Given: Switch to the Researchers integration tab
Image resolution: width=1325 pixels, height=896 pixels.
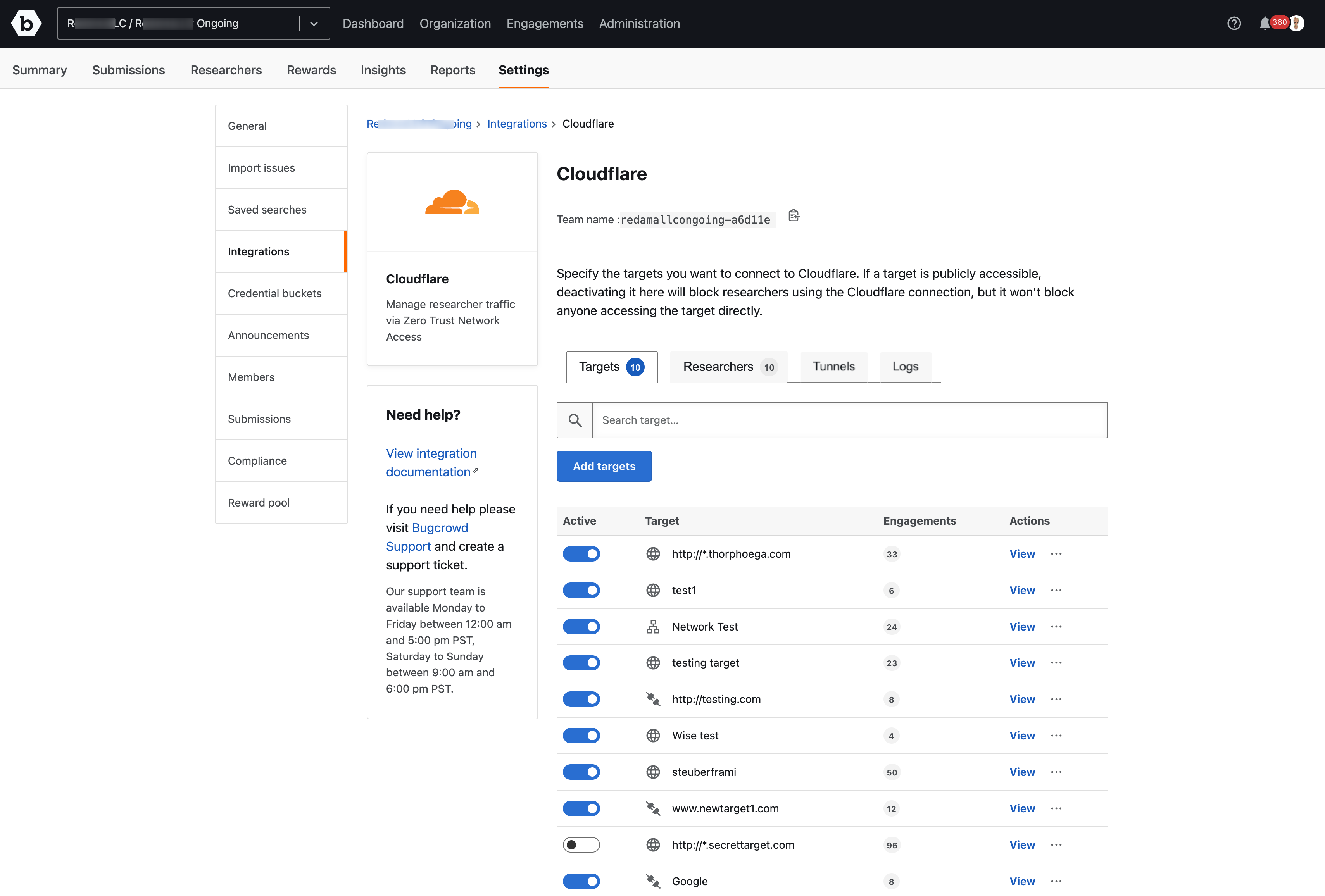Looking at the screenshot, I should [x=729, y=367].
